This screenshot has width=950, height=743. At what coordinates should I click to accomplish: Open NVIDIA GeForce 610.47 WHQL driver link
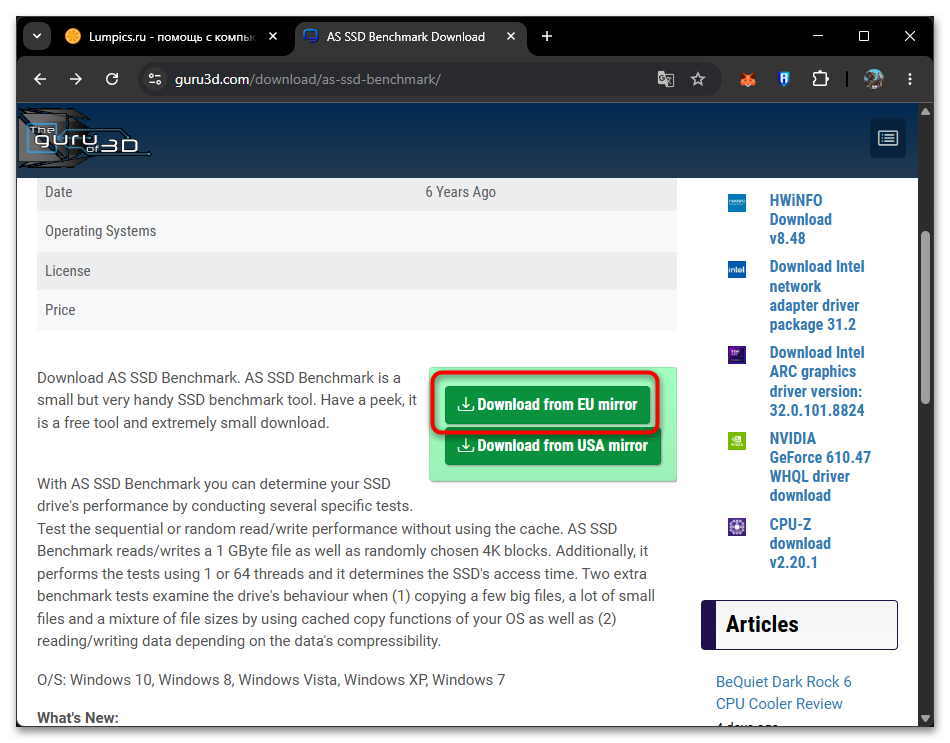tap(820, 467)
